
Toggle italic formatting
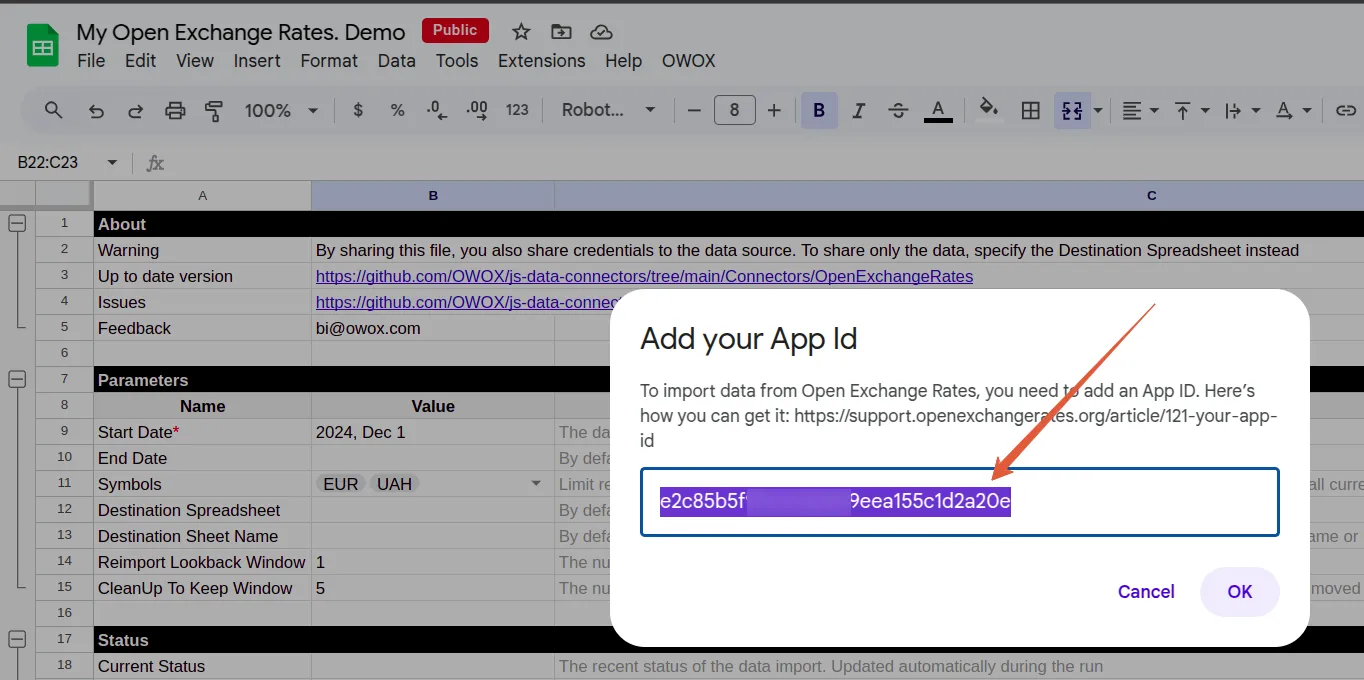point(858,110)
